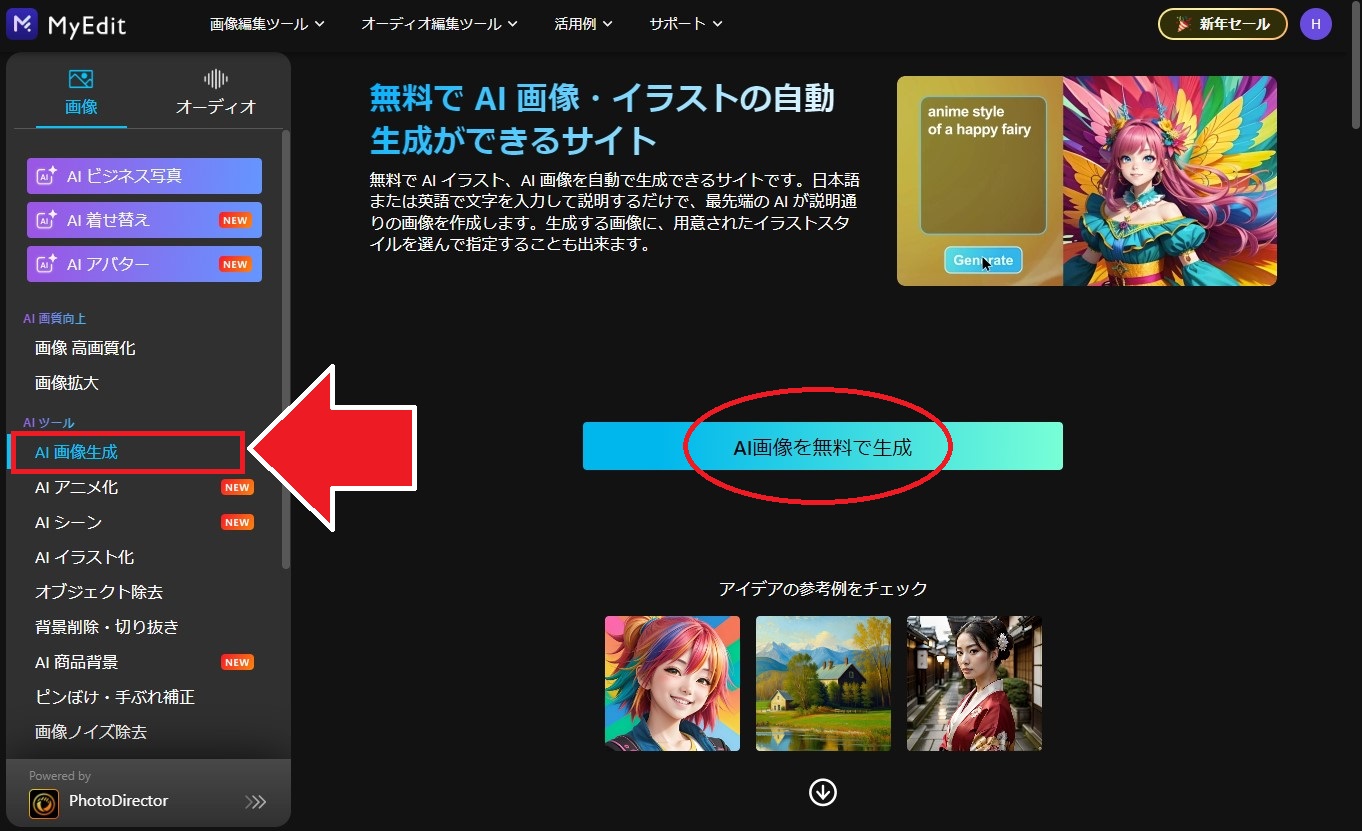Click the colorful-haired anime girl thumbnail
The width and height of the screenshot is (1362, 831).
click(x=673, y=684)
